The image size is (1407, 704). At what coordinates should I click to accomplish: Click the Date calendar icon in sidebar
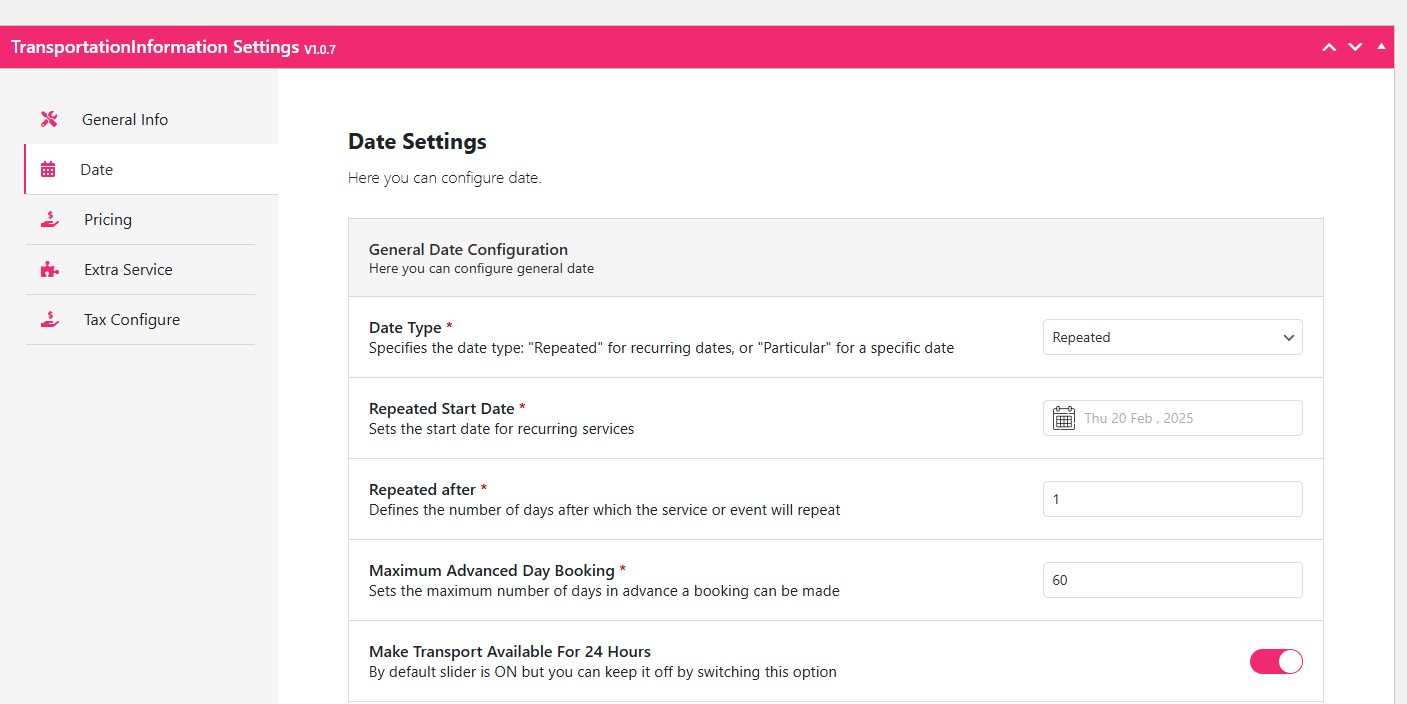(48, 169)
